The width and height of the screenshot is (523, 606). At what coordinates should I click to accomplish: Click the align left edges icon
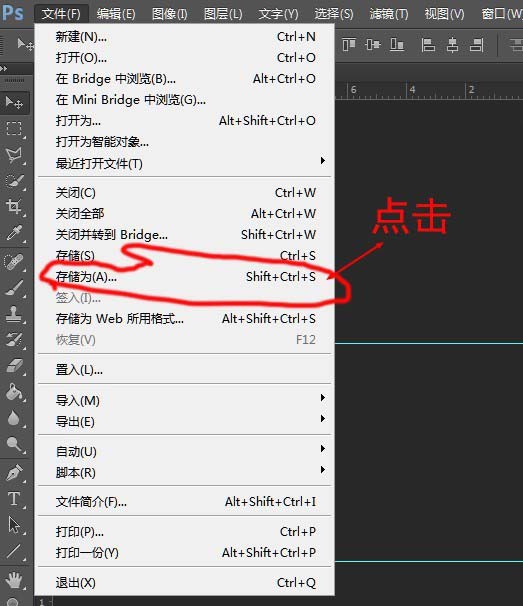[428, 45]
